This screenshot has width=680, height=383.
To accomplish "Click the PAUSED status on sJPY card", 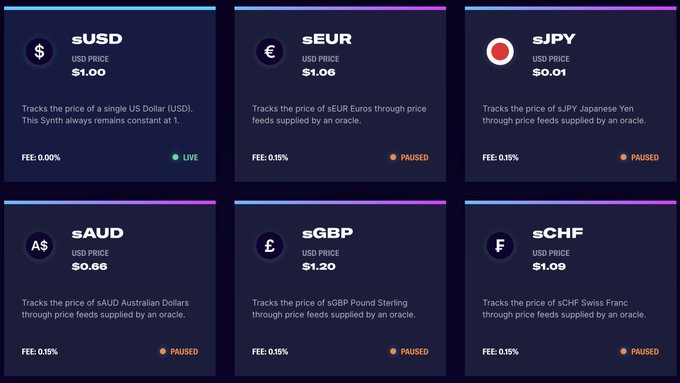I will click(x=644, y=157).
